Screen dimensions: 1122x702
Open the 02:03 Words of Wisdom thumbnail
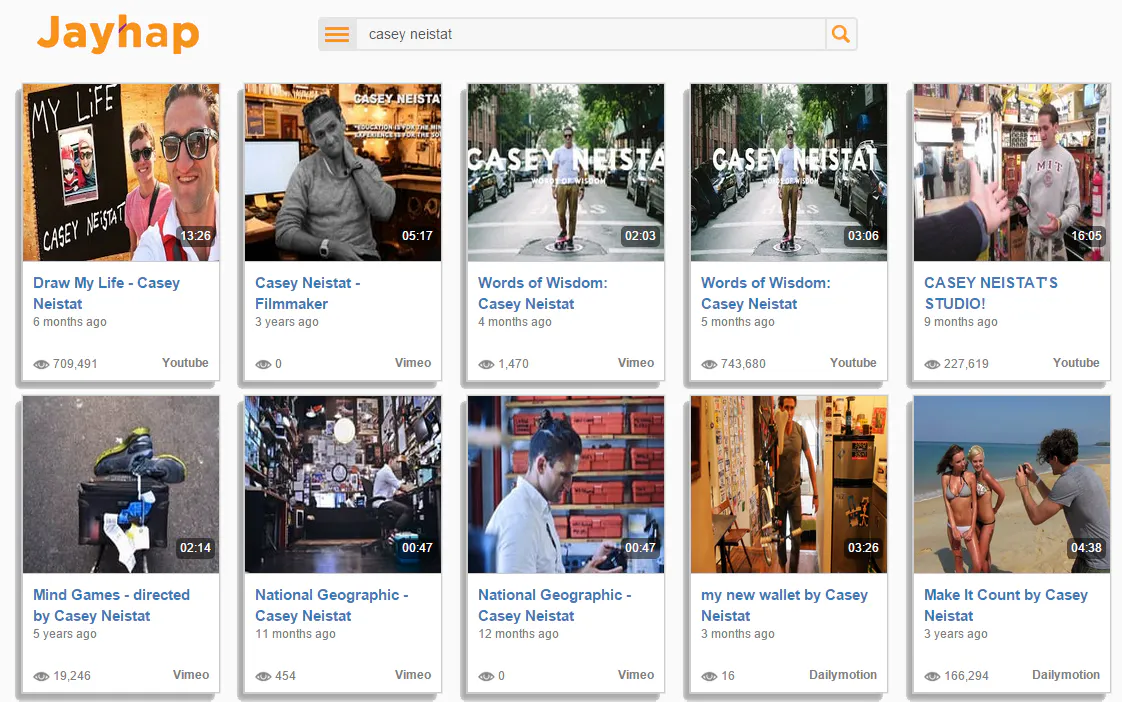pyautogui.click(x=566, y=172)
